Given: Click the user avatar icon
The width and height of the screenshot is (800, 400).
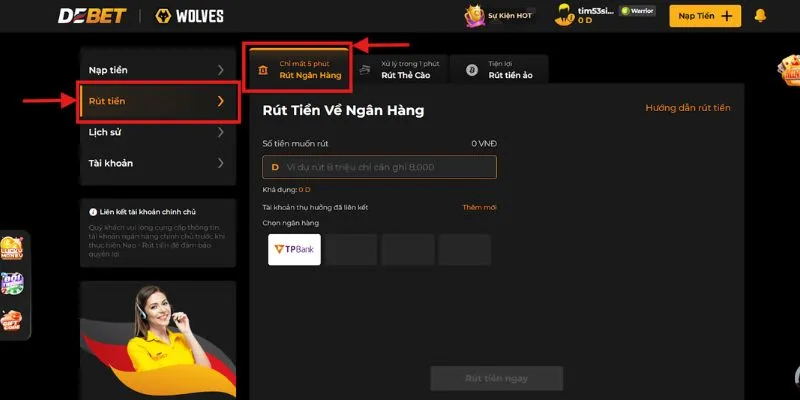Looking at the screenshot, I should [562, 15].
